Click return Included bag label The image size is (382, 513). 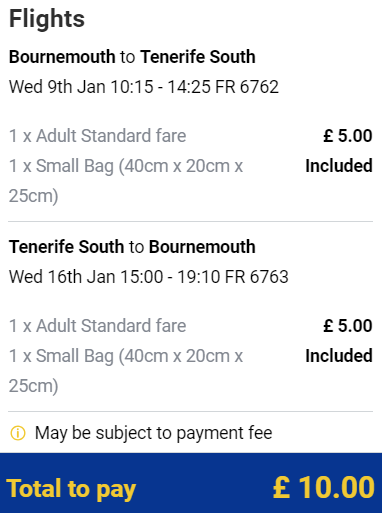pos(339,356)
